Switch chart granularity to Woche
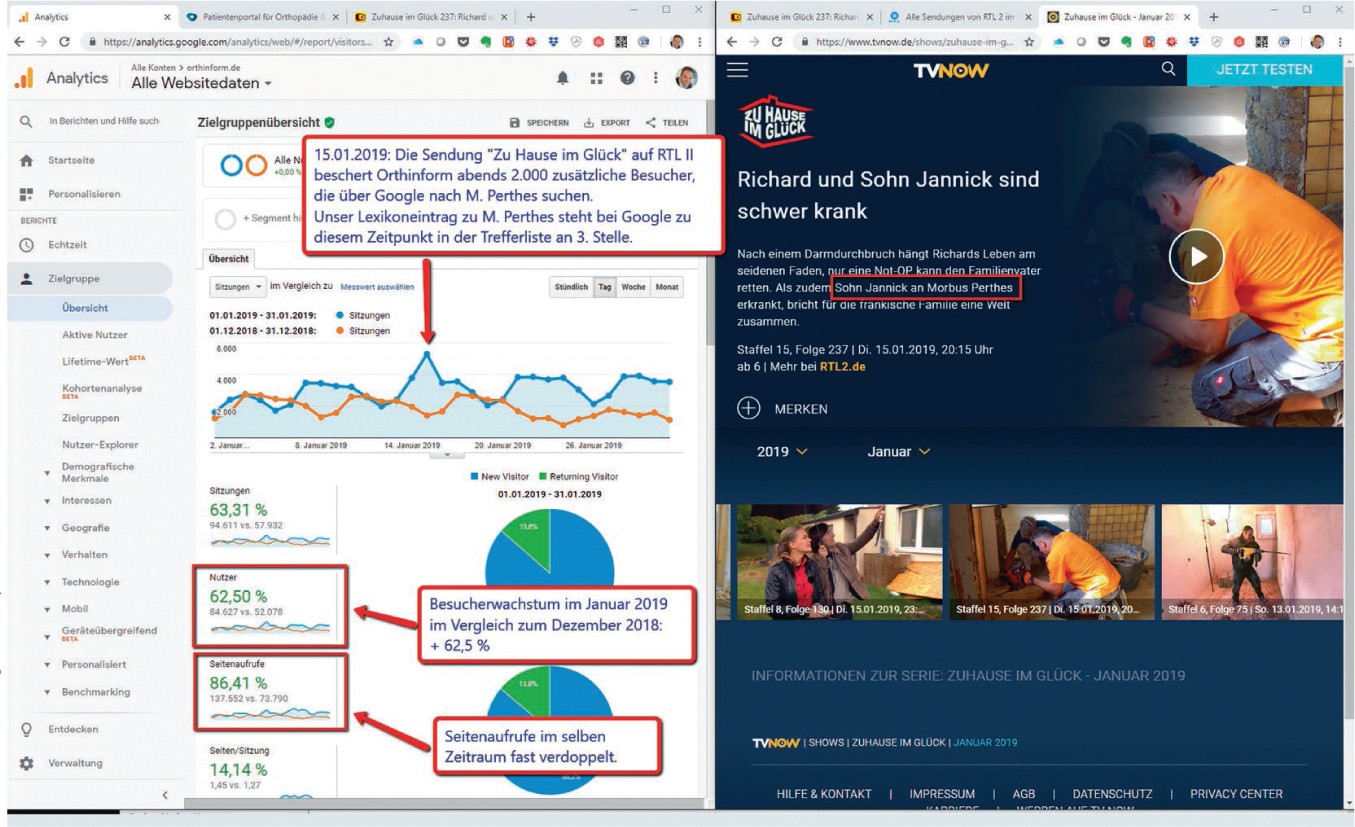Viewport: 1355px width, 827px height. (633, 287)
